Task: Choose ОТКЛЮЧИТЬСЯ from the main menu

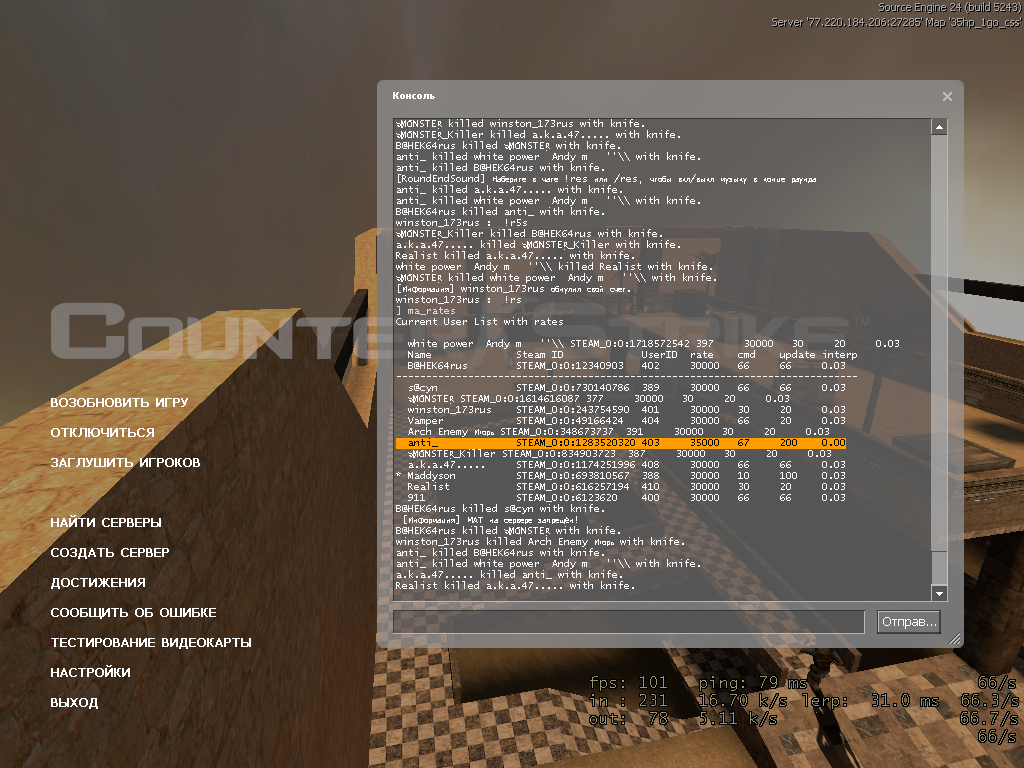Action: pos(103,432)
